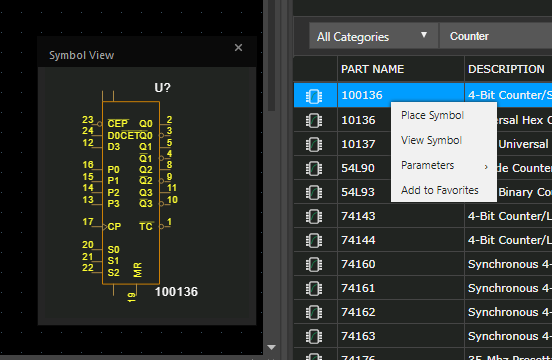This screenshot has height=360, width=552.
Task: Close the Symbol View panel
Action: (x=238, y=48)
